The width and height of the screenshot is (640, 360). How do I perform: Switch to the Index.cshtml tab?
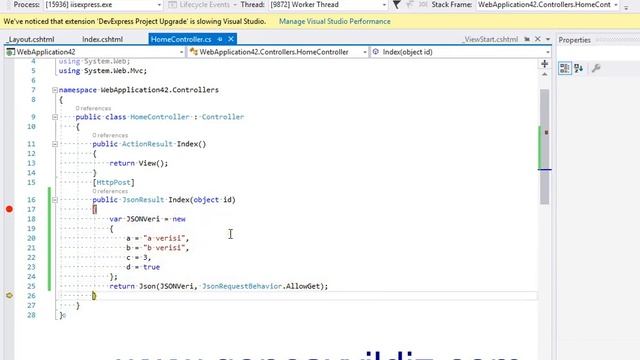(x=102, y=39)
